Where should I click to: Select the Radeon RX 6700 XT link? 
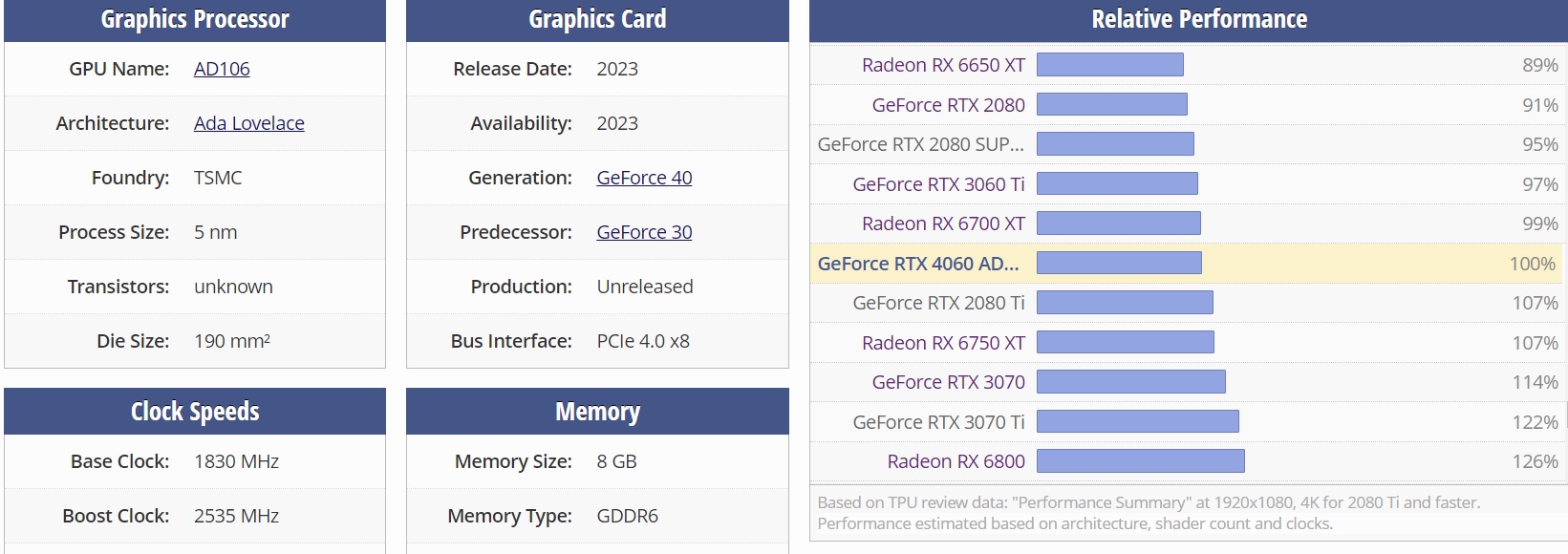[942, 224]
